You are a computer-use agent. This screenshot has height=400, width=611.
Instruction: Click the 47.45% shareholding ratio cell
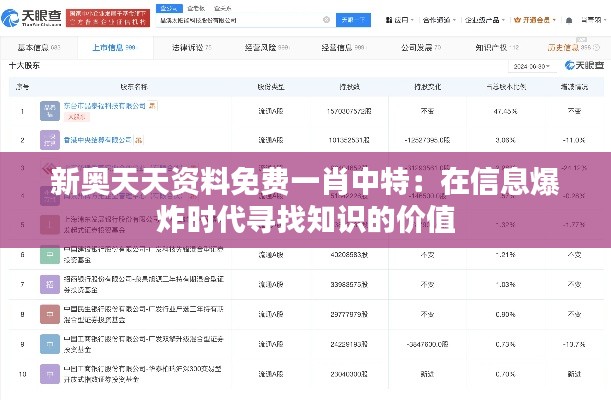coord(505,111)
